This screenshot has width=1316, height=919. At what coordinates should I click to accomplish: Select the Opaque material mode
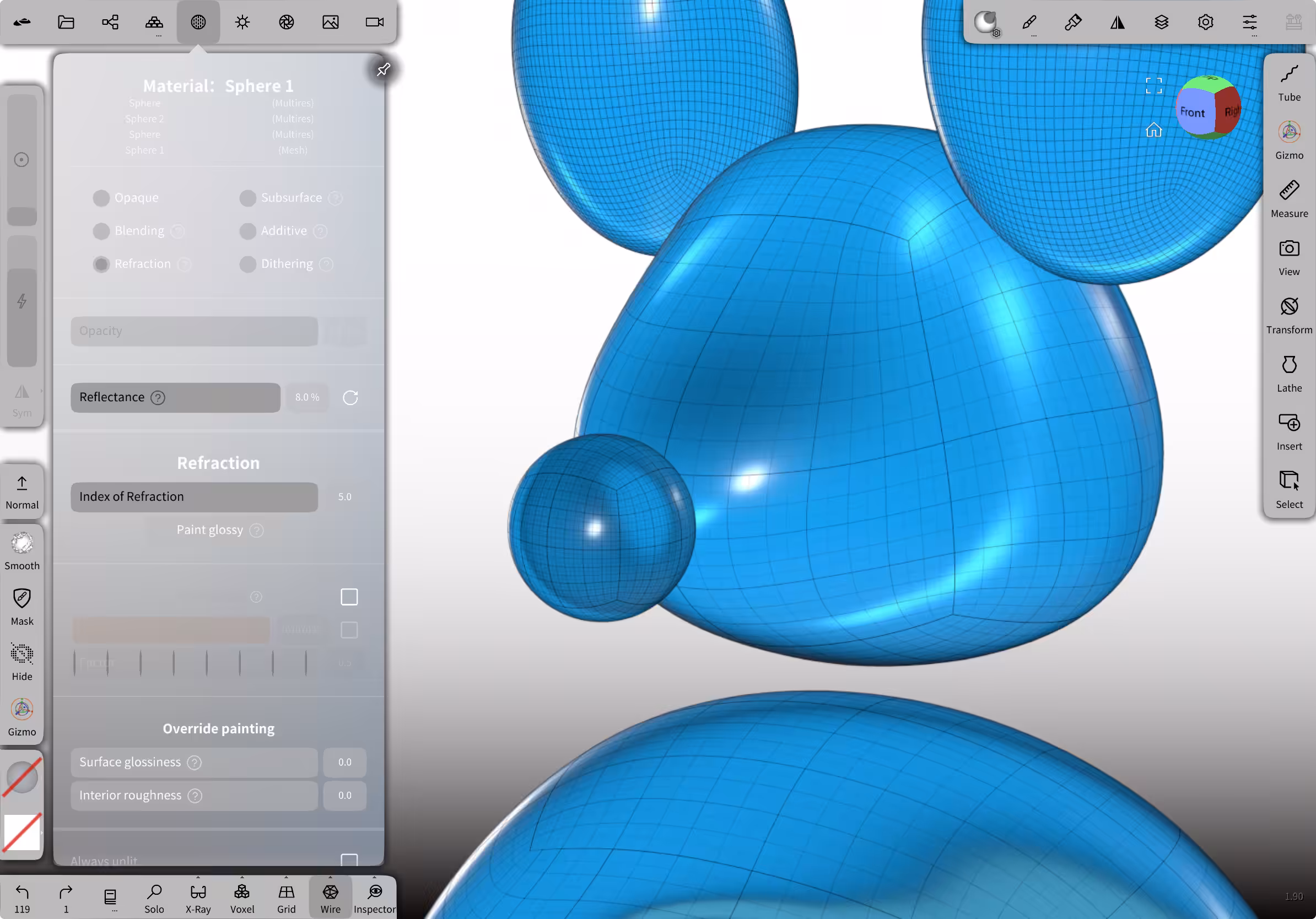point(126,198)
